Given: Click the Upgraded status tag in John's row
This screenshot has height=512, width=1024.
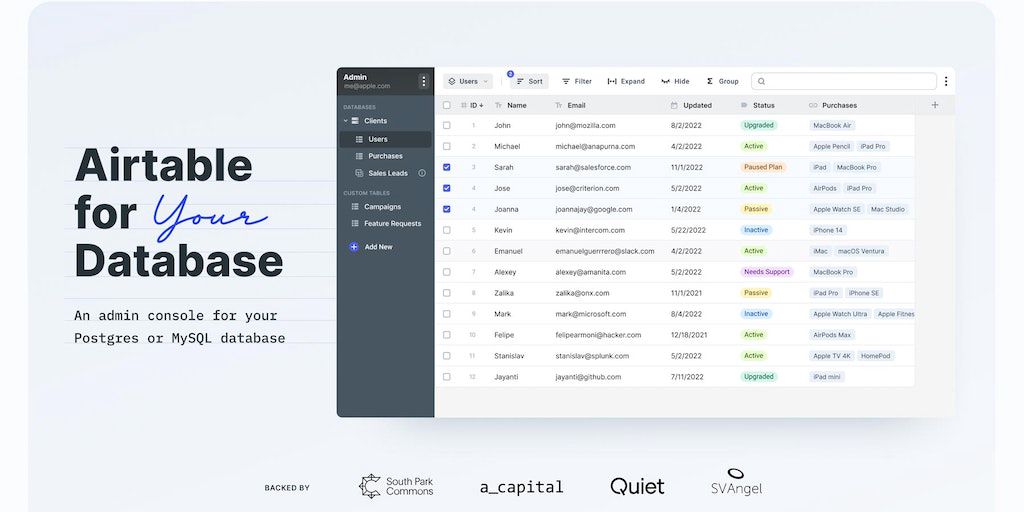Looking at the screenshot, I should [x=759, y=125].
